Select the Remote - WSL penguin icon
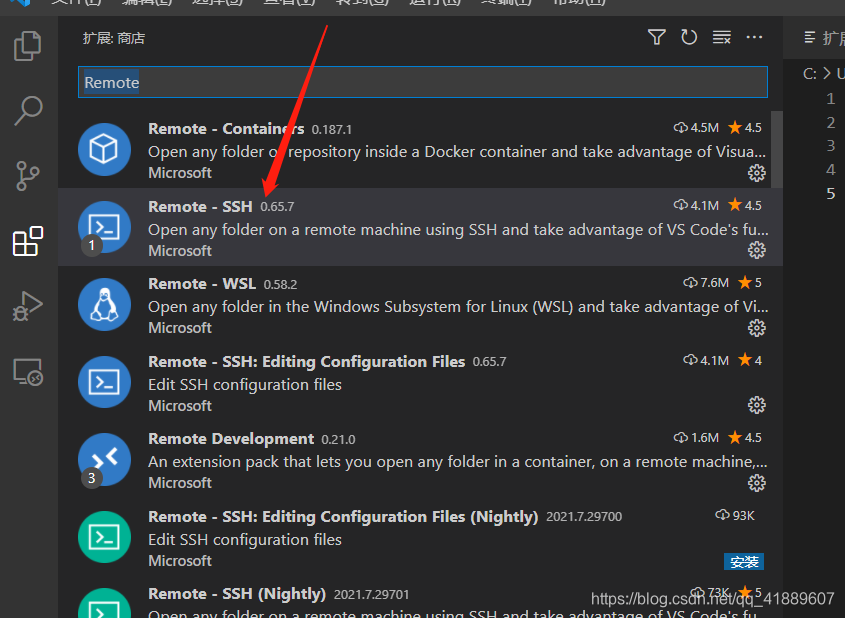Image resolution: width=845 pixels, height=618 pixels. pyautogui.click(x=104, y=304)
